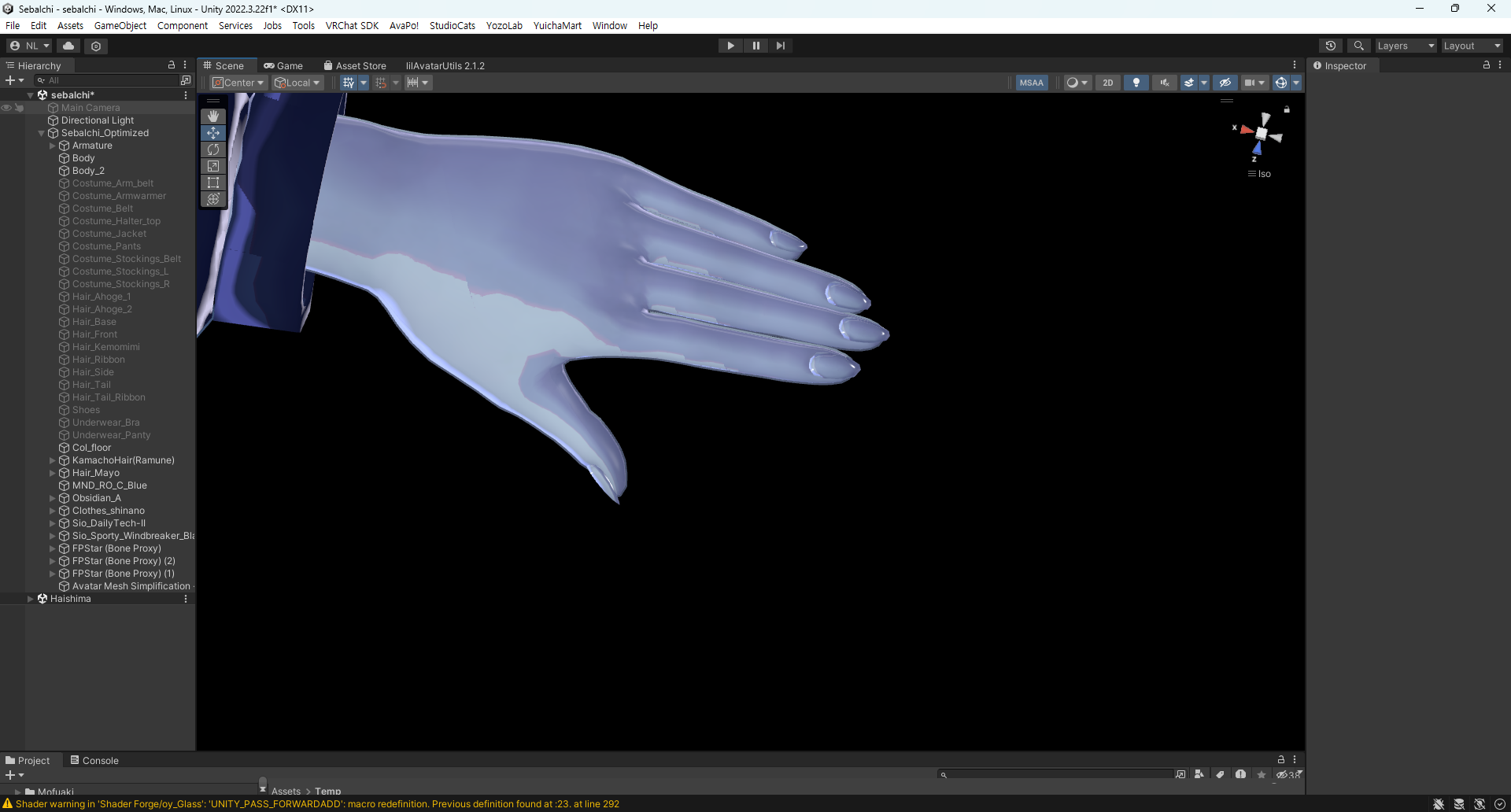Image resolution: width=1511 pixels, height=812 pixels.
Task: Open the Layers dropdown
Action: click(1406, 46)
